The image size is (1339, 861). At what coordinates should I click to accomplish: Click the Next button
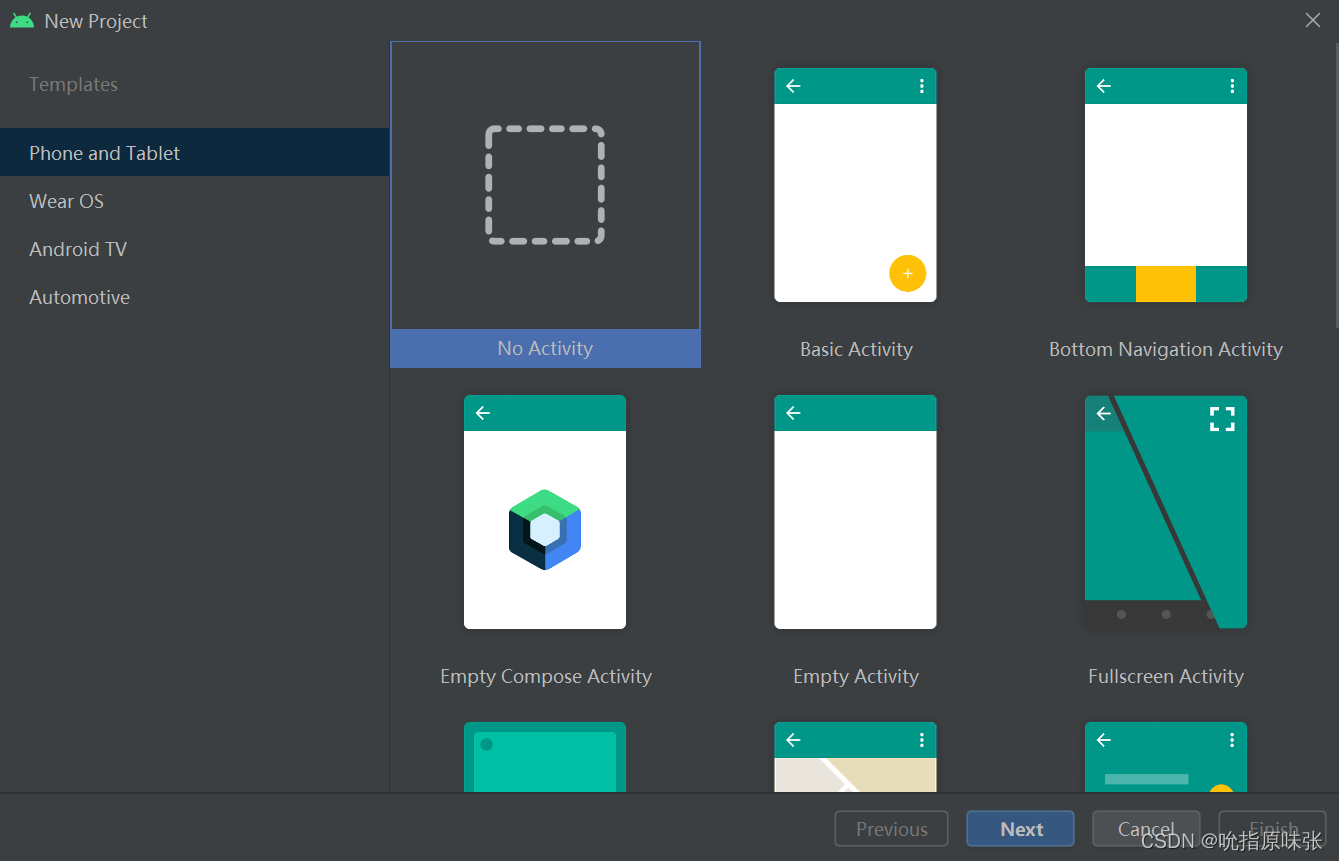click(x=1020, y=829)
